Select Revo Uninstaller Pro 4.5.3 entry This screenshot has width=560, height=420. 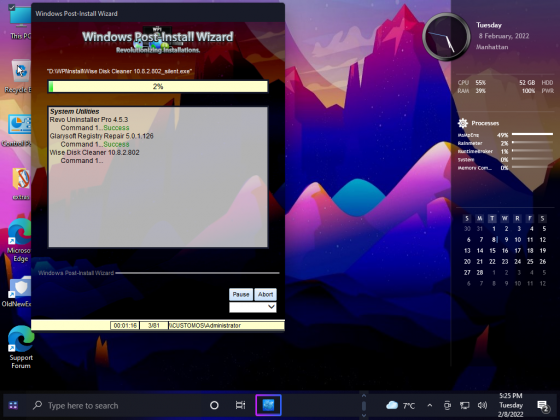(89, 120)
